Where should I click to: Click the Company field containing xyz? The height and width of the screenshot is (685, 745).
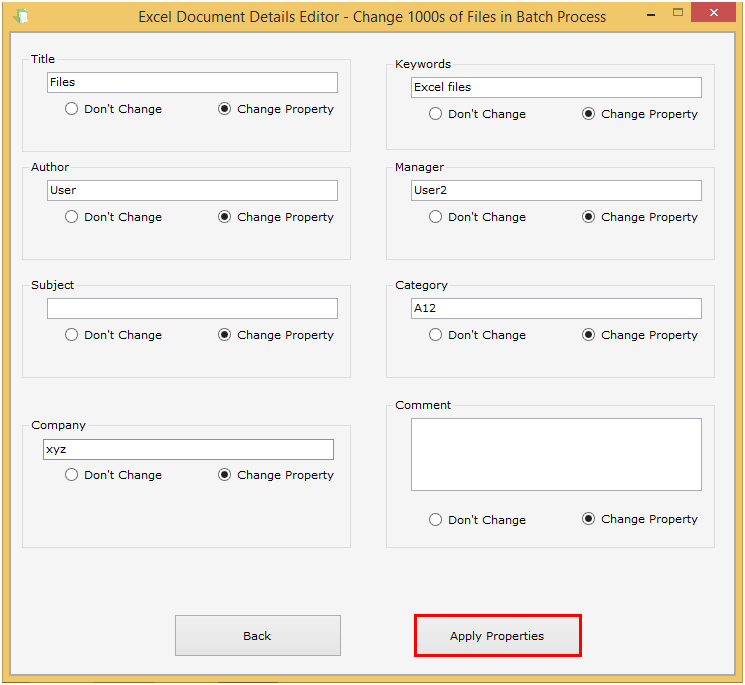(x=189, y=449)
